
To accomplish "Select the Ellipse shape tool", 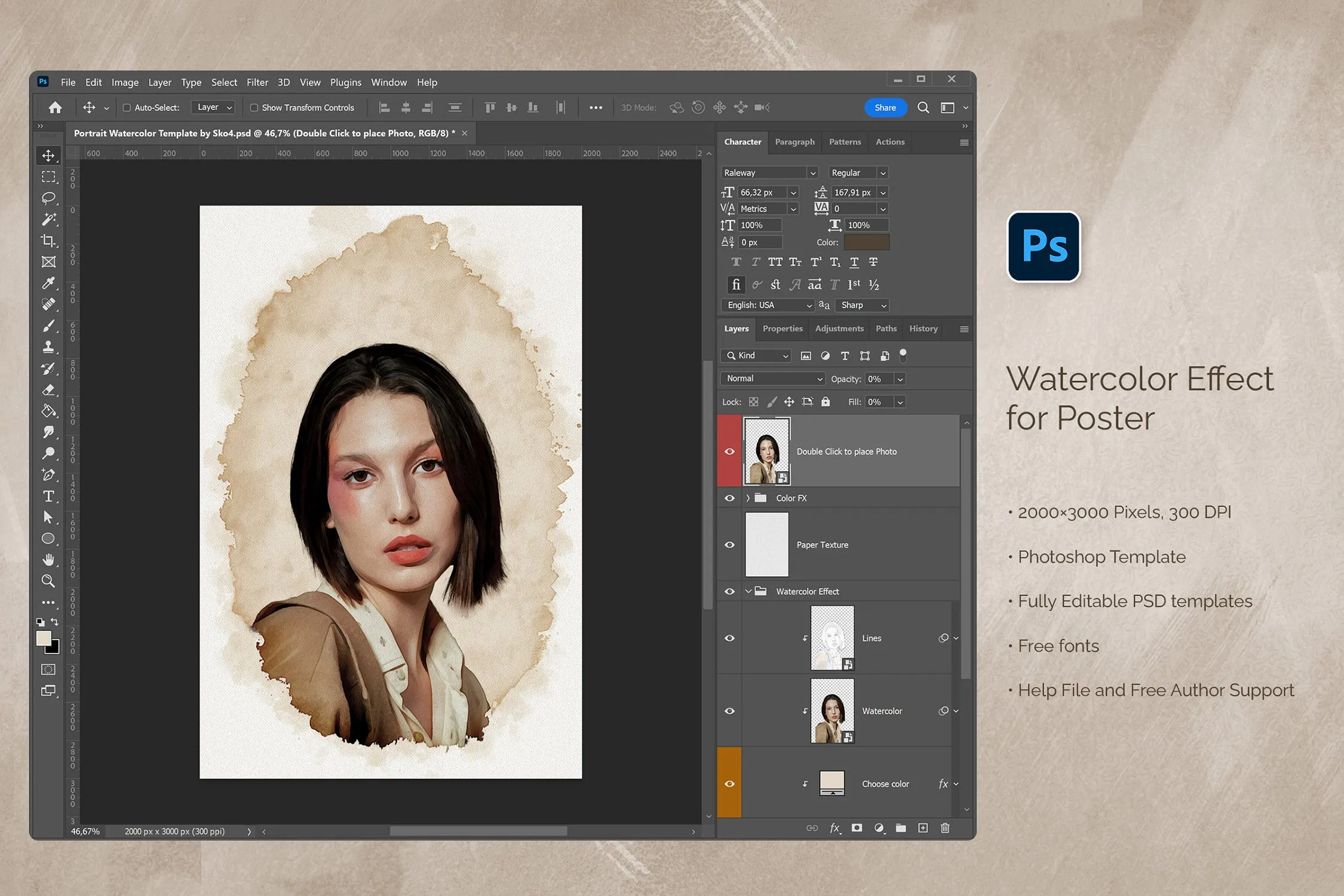I will [x=48, y=539].
